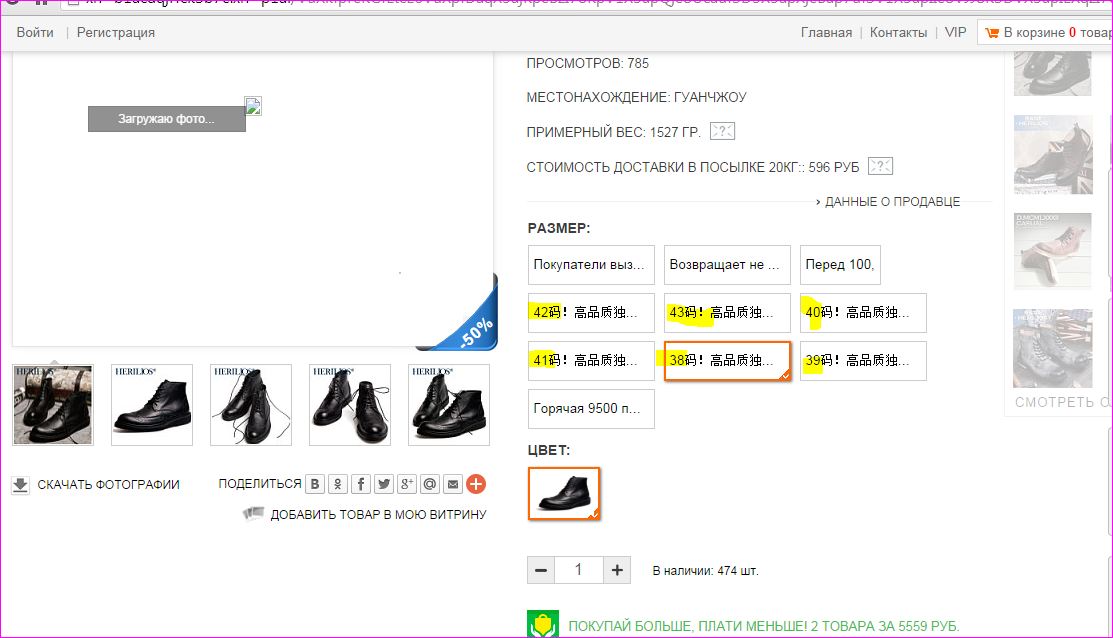Select size 40码 option

(863, 313)
